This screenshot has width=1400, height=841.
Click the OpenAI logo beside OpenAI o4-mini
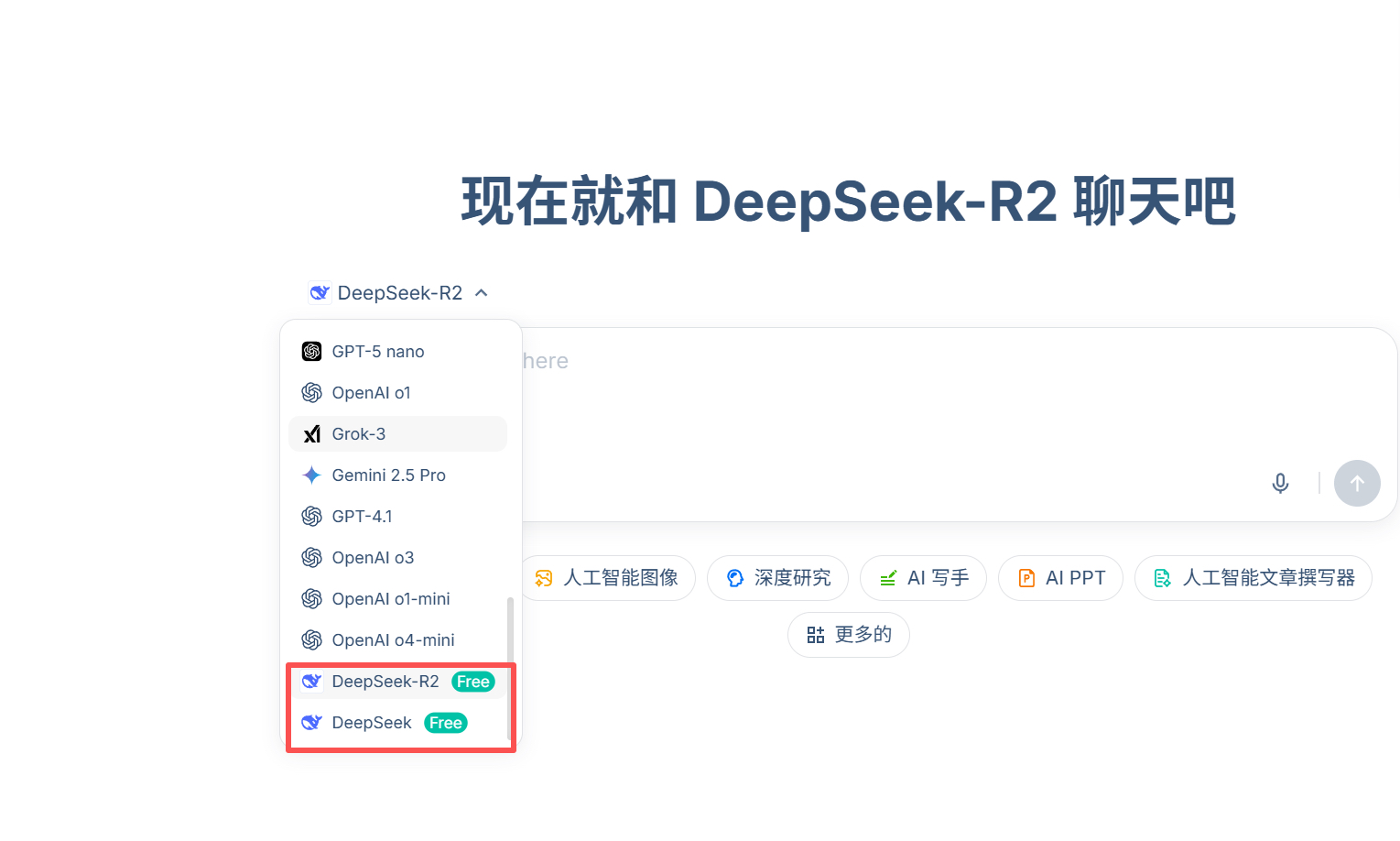(x=311, y=640)
